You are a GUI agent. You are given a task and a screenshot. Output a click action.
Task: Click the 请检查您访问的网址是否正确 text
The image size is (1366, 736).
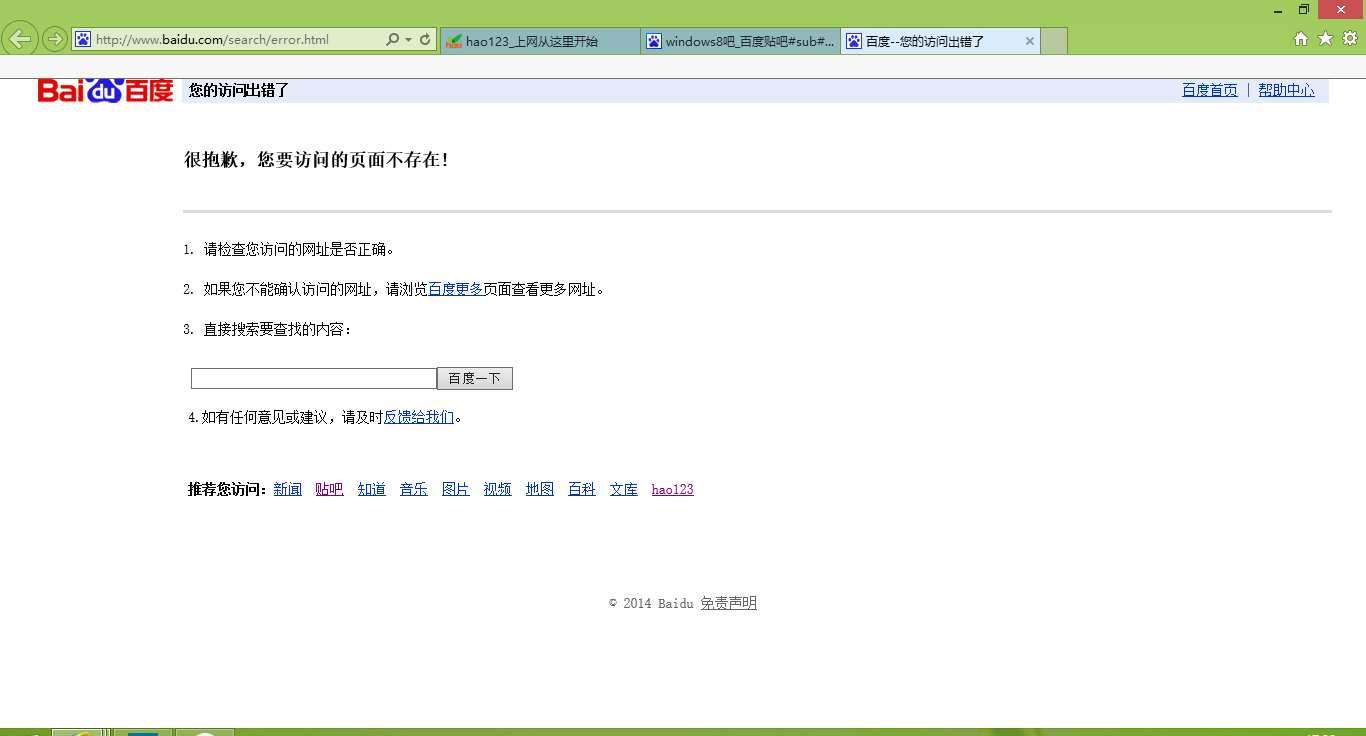[299, 249]
